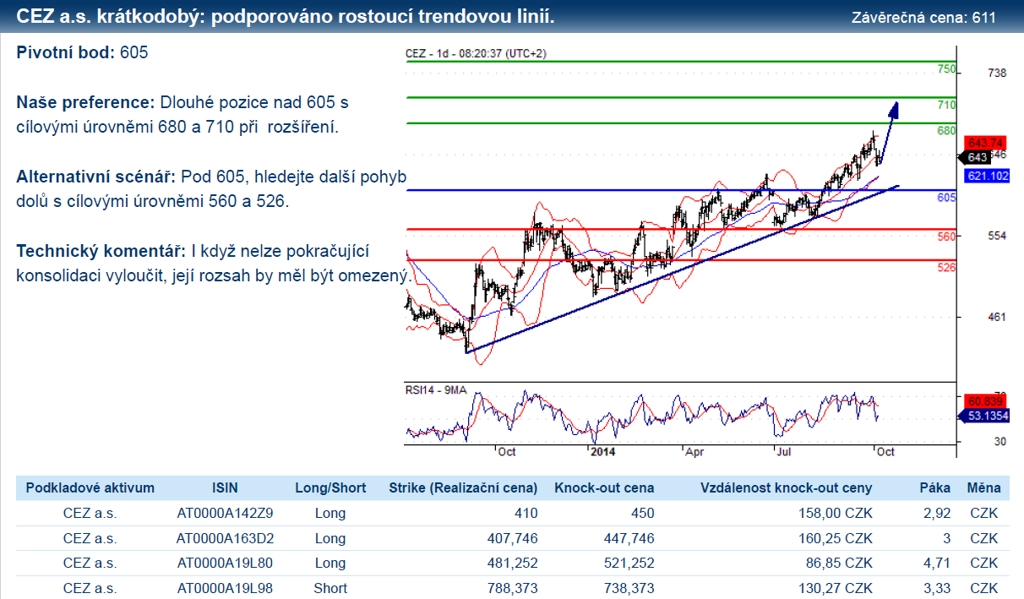Click knock-out value 447,746
Screen dimensions: 1024x599
[x=629, y=539]
